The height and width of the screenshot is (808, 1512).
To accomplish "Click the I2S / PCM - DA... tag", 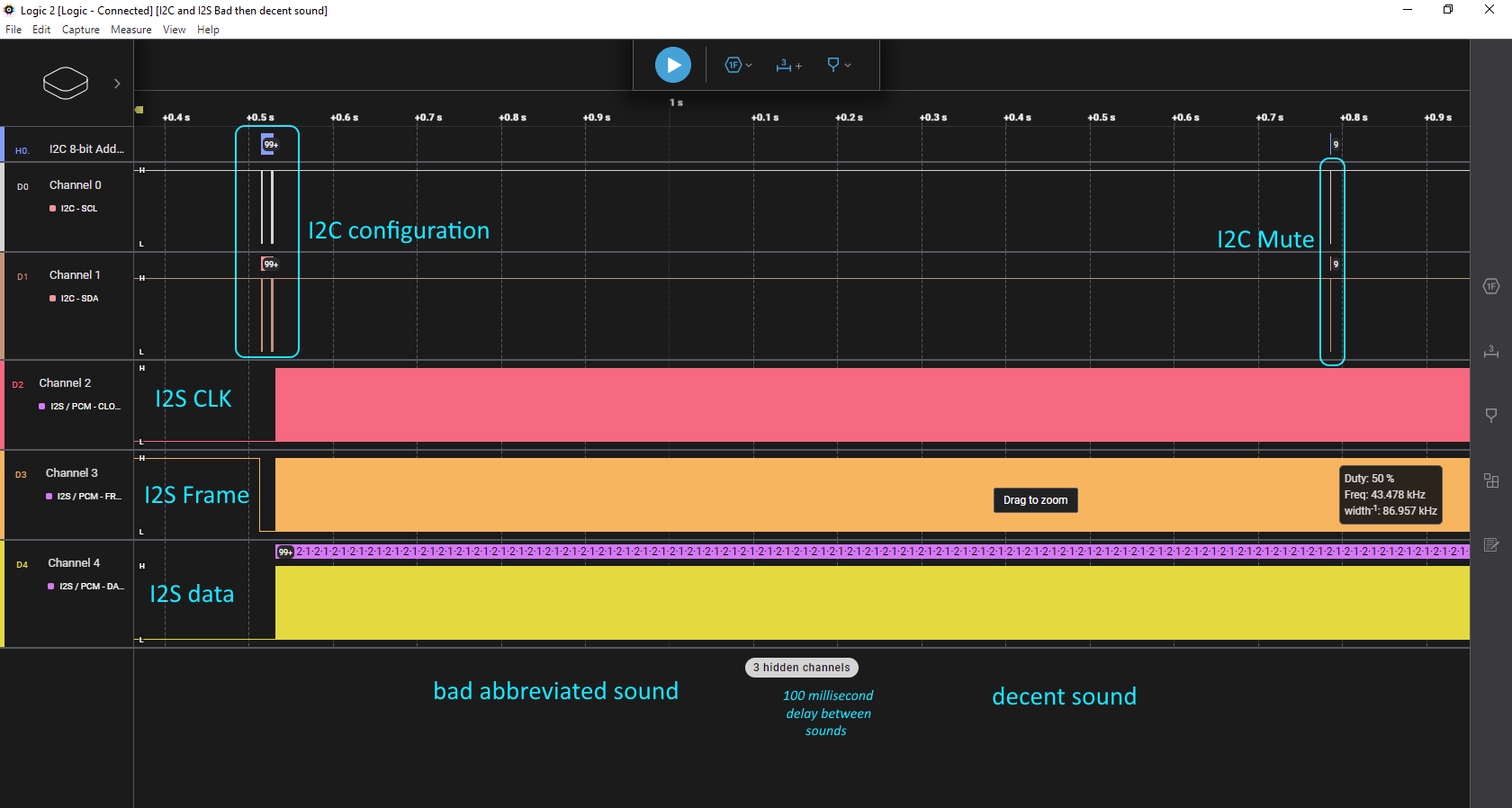I will pos(85,586).
